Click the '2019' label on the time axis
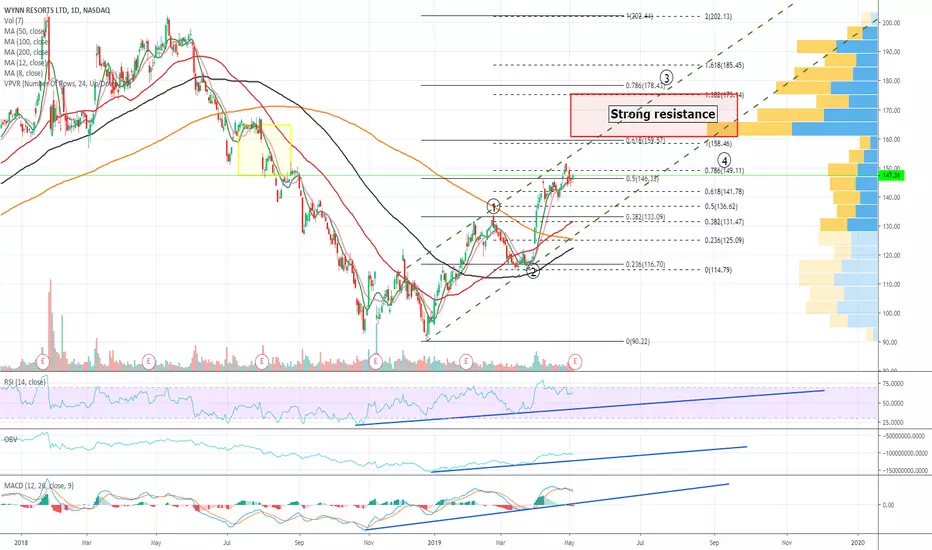This screenshot has height=550, width=932. (435, 542)
